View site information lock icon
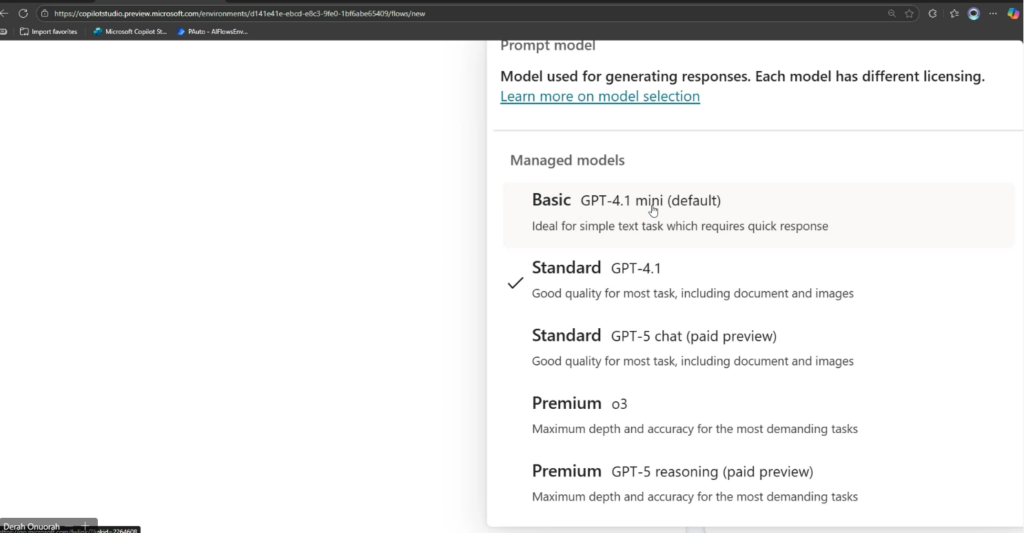This screenshot has width=1024, height=533. coord(44,13)
